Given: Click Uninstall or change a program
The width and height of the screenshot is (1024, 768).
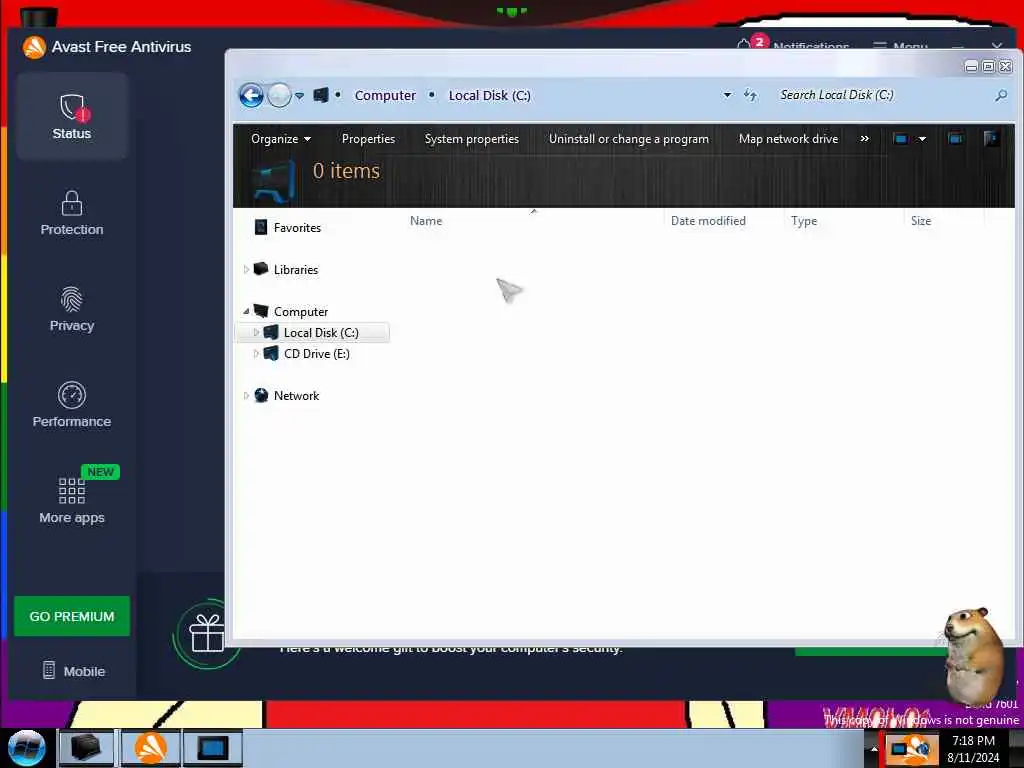Looking at the screenshot, I should pos(628,139).
